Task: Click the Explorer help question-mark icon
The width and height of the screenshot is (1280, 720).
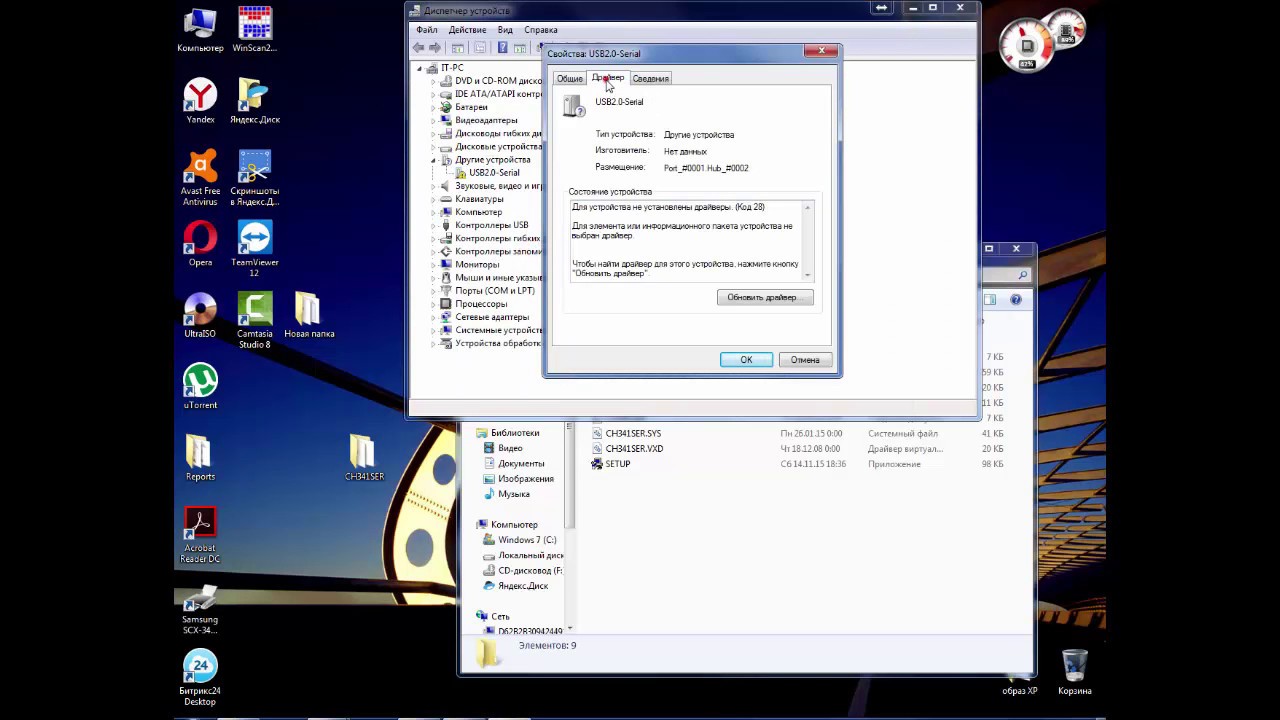Action: coord(1016,299)
